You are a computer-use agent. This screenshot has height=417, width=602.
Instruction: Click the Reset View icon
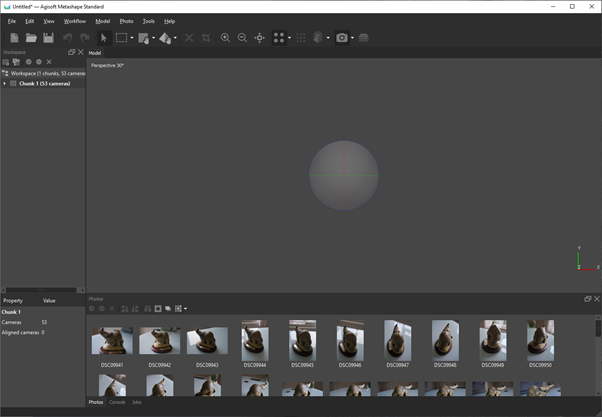tap(260, 38)
